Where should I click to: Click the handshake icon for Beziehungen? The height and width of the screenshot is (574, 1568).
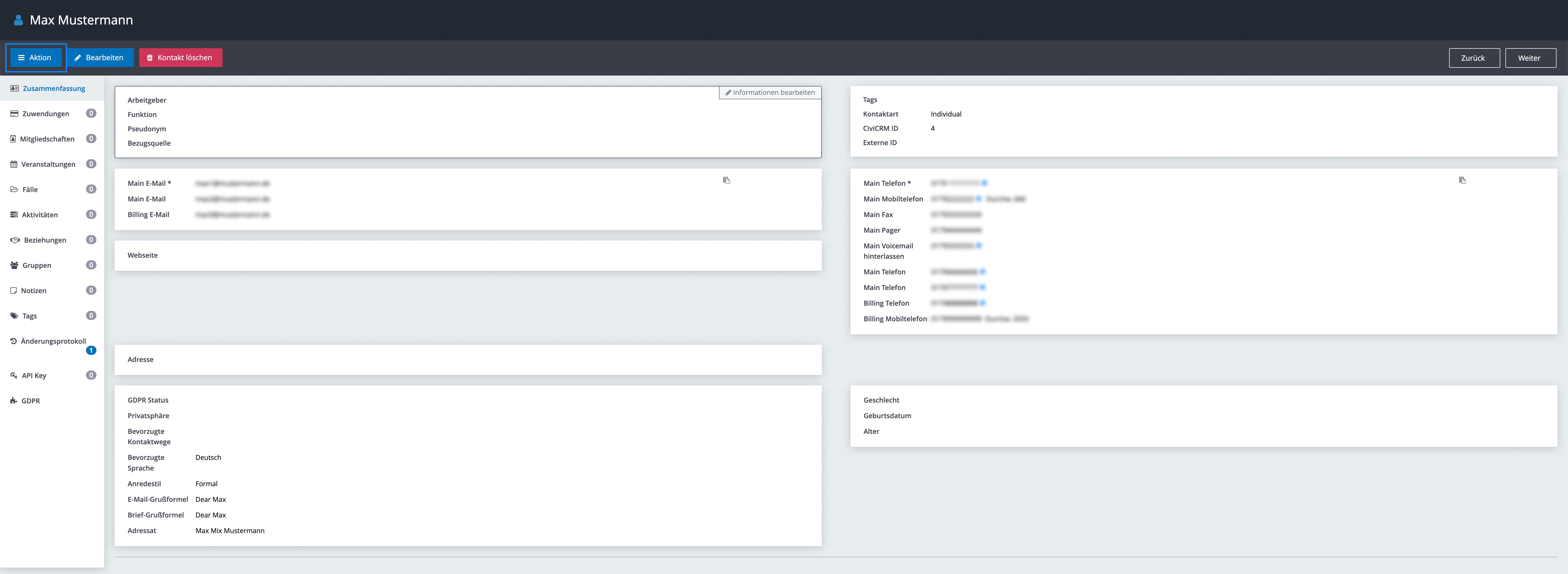(15, 240)
